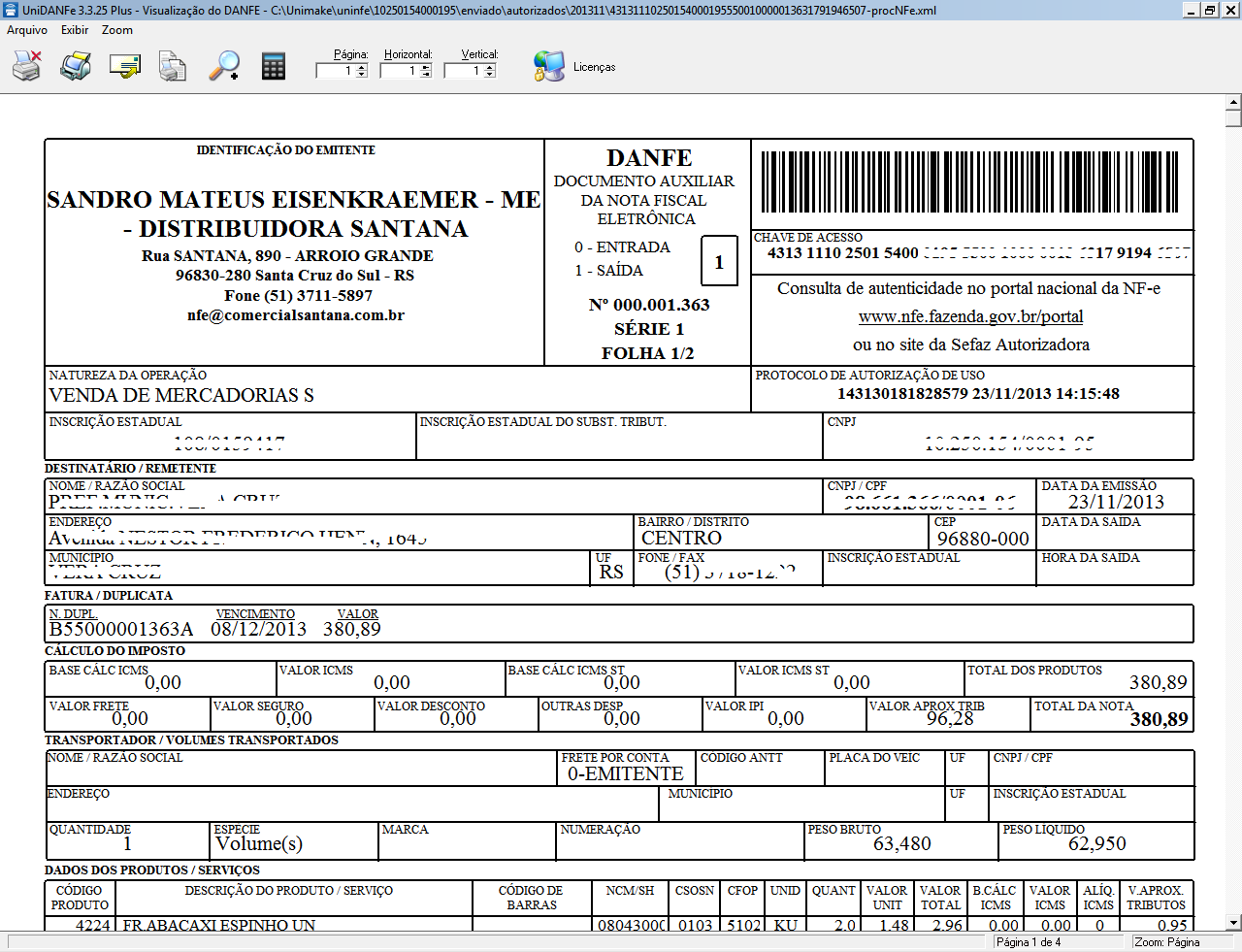The height and width of the screenshot is (952, 1242).
Task: Click inside the Horizontal number field
Action: click(x=400, y=71)
